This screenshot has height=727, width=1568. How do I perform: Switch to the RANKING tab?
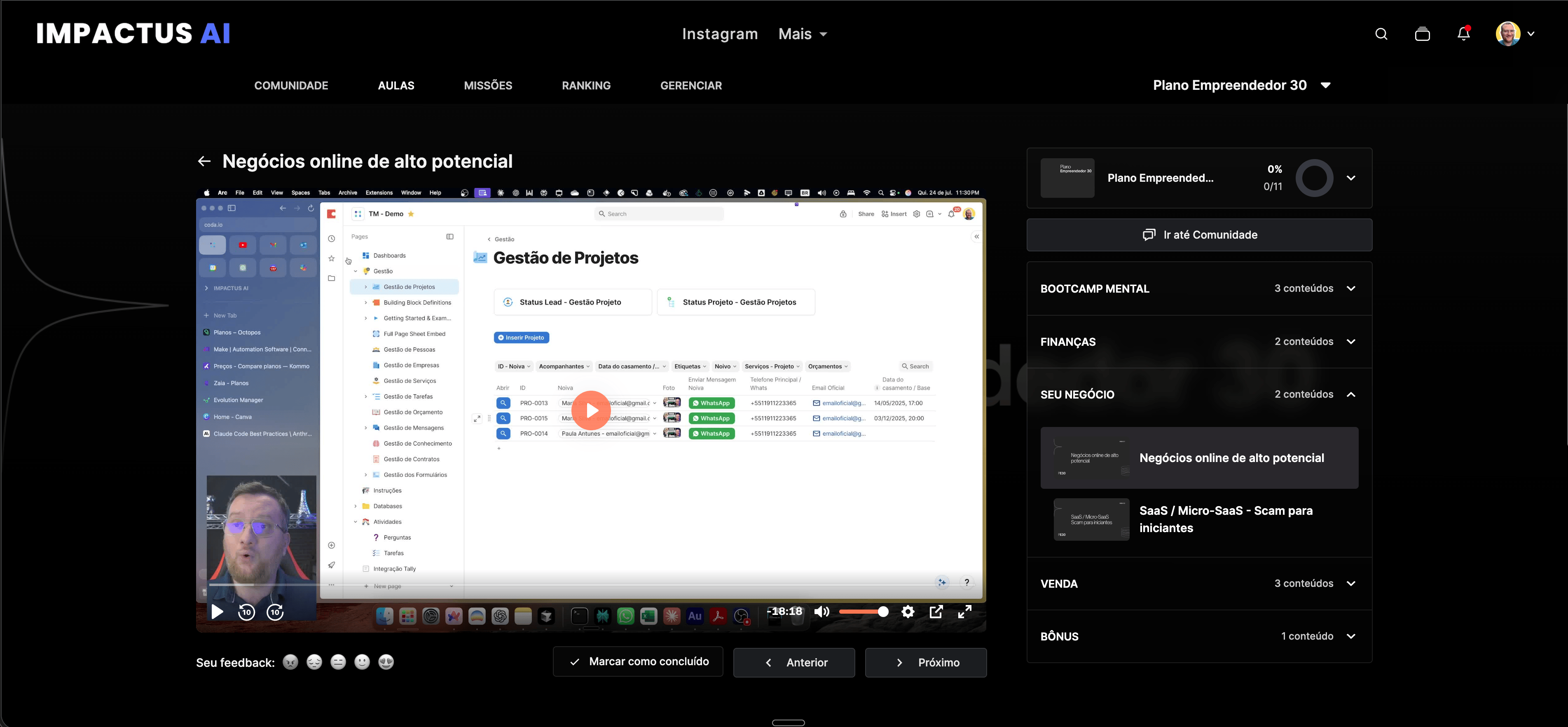(585, 86)
